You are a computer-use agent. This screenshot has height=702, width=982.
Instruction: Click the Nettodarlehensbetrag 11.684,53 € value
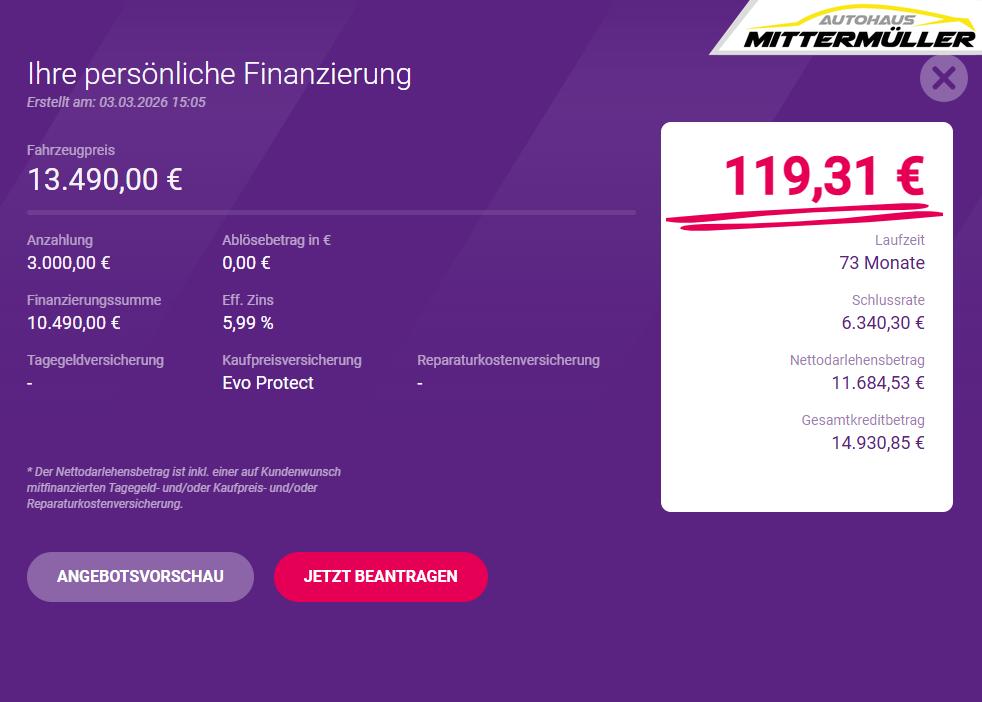coord(878,383)
